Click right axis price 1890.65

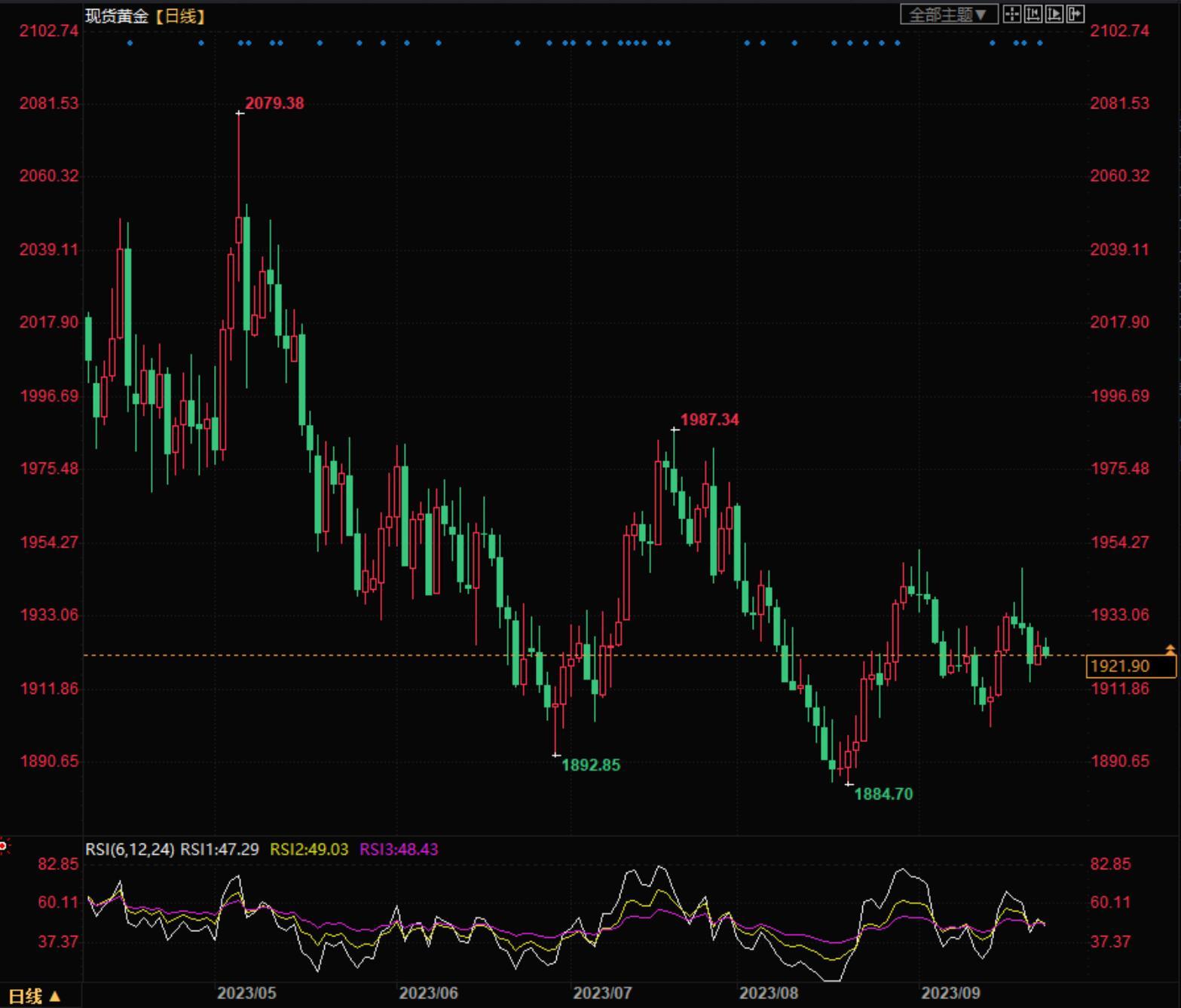tap(1120, 761)
